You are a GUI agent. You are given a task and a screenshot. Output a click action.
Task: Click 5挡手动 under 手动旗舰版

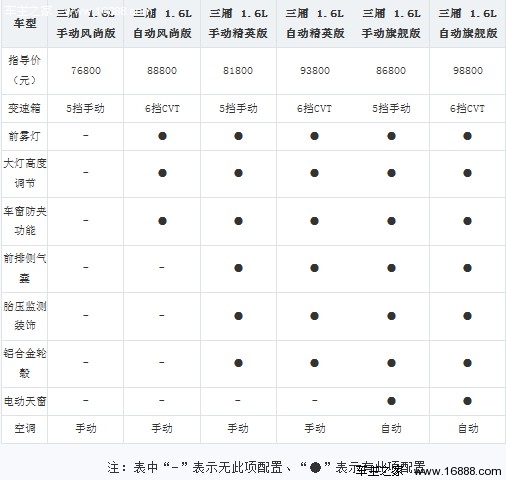click(x=391, y=108)
